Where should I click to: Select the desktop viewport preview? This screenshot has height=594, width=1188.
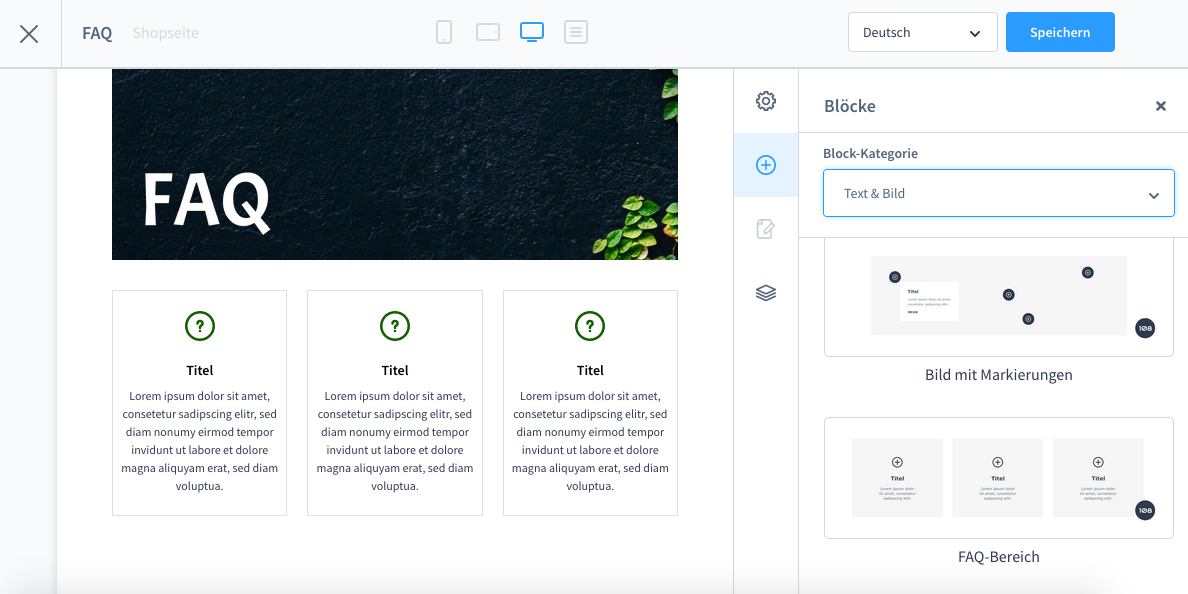tap(532, 32)
